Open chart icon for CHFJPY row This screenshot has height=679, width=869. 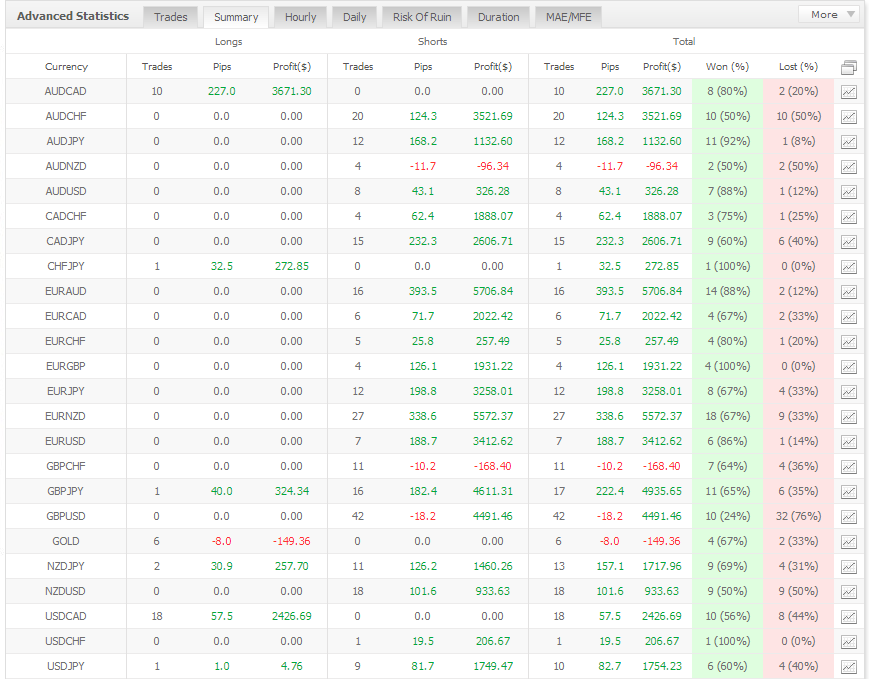(848, 267)
